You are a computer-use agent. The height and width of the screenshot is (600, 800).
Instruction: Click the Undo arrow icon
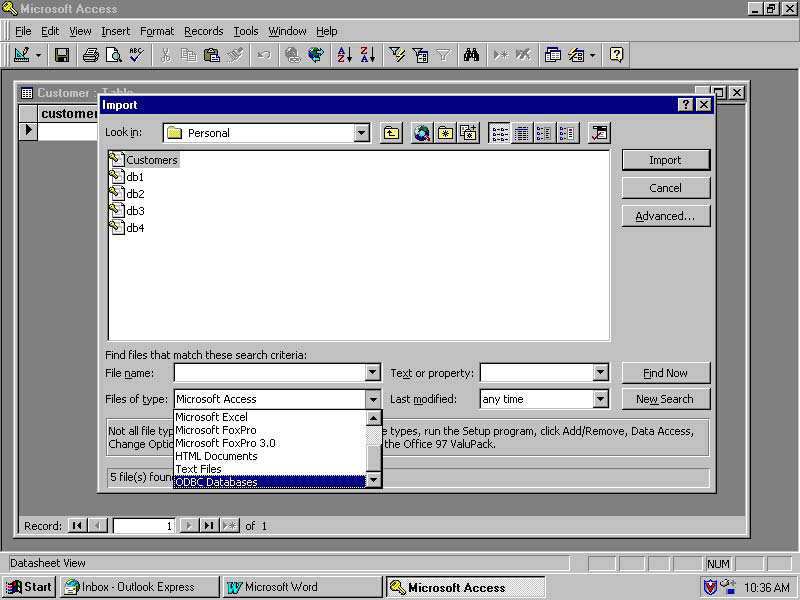tap(264, 55)
